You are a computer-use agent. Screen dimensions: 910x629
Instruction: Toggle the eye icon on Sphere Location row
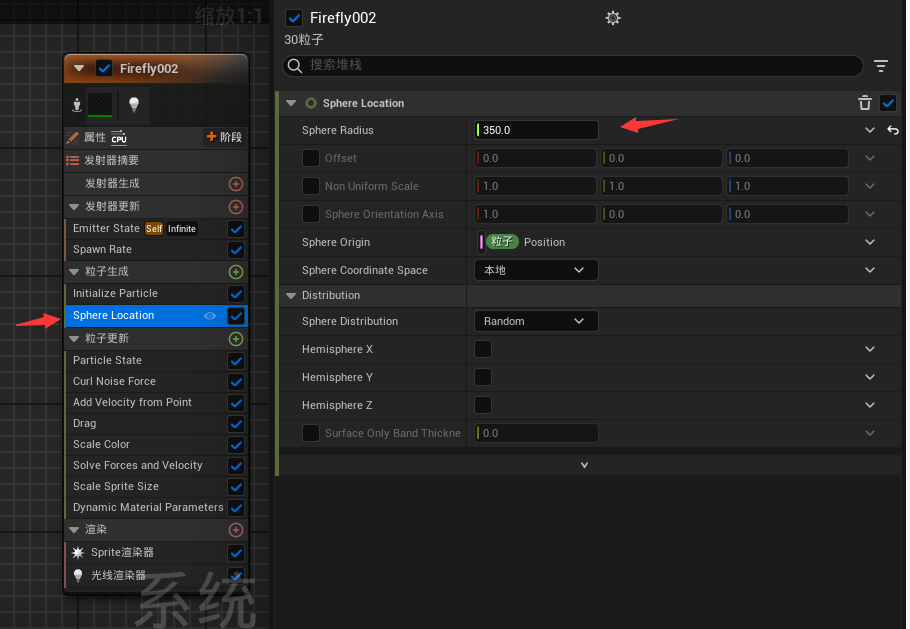coord(210,316)
